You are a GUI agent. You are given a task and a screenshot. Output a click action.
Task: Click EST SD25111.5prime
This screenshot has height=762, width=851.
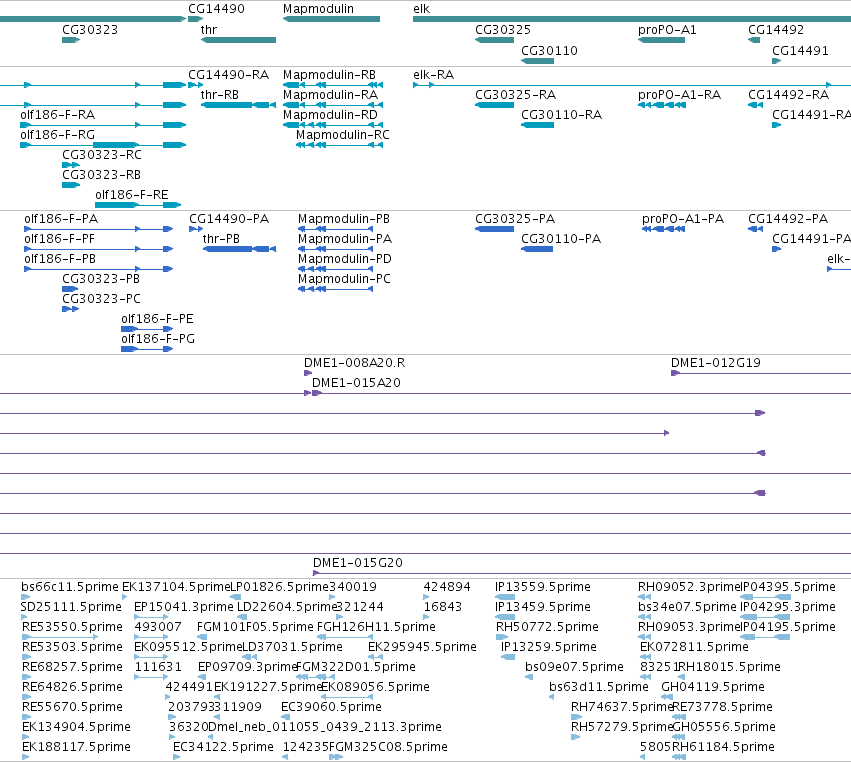pos(71,607)
